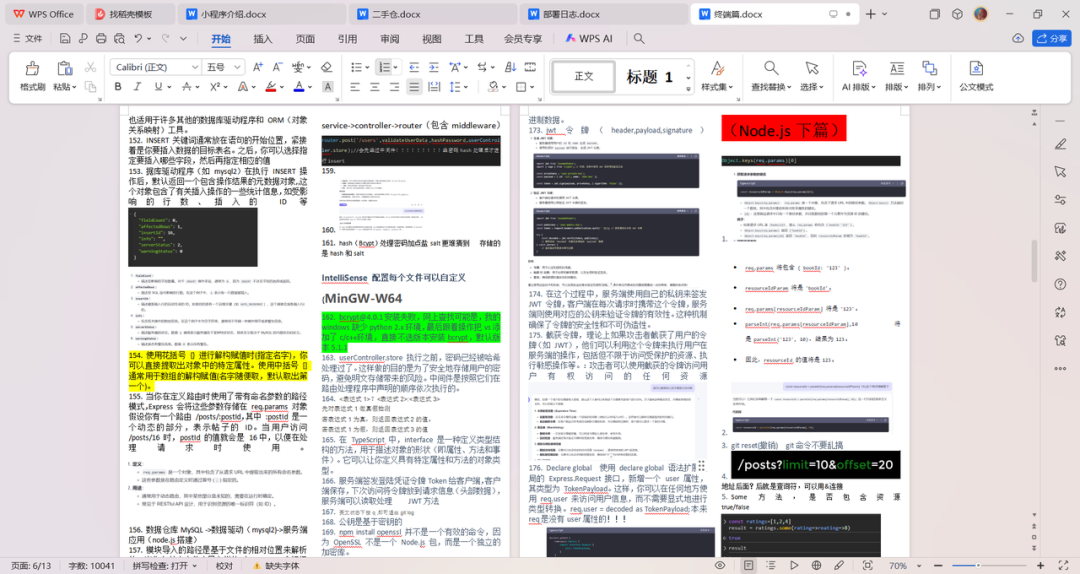This screenshot has width=1080, height=574.
Task: Toggle italic formatting with I
Action: pyautogui.click(x=137, y=87)
